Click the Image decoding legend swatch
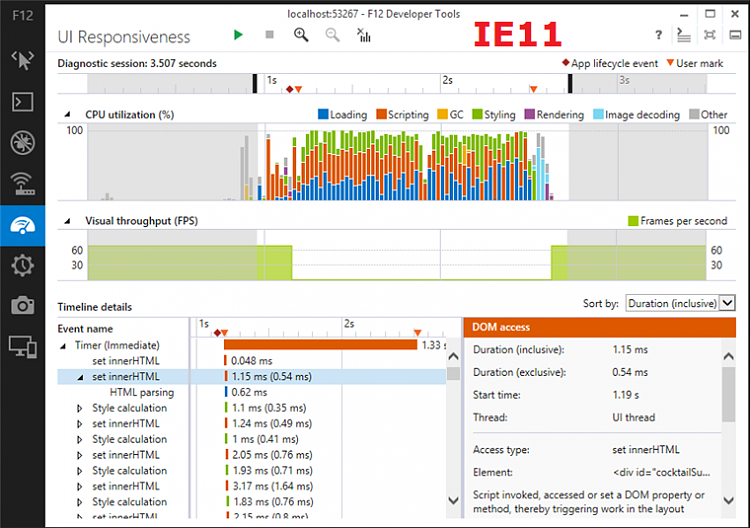750x528 pixels. tap(598, 114)
